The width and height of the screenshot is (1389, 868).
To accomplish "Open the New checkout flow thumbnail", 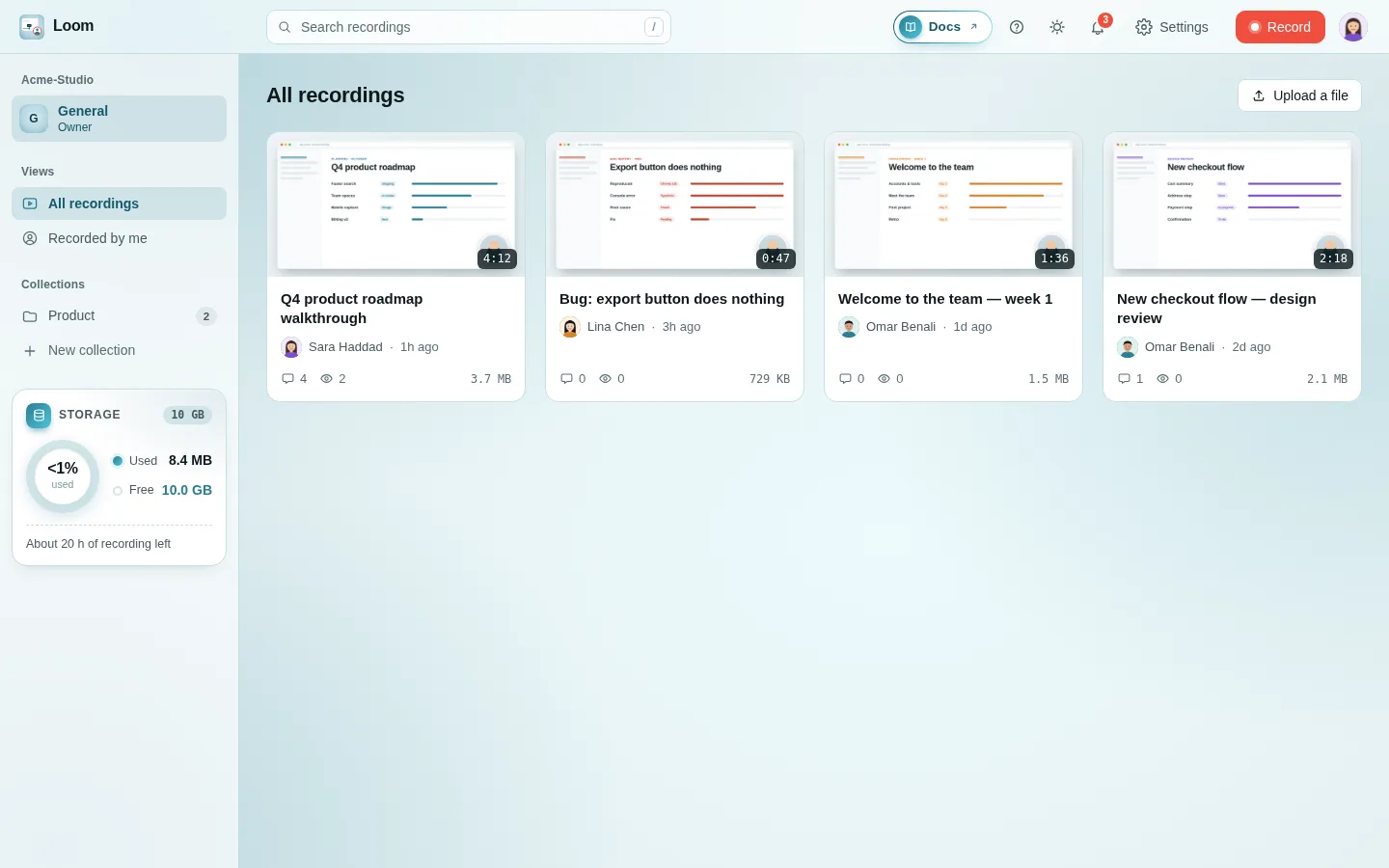I will pyautogui.click(x=1232, y=204).
